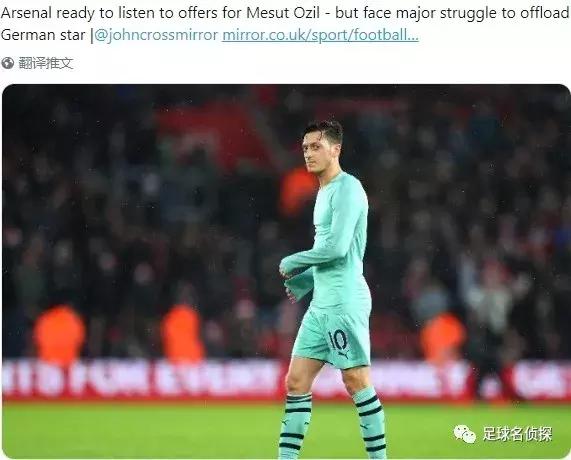Click the word "Arsenal" at tweet start
The image size is (571, 460).
[x=26, y=13]
